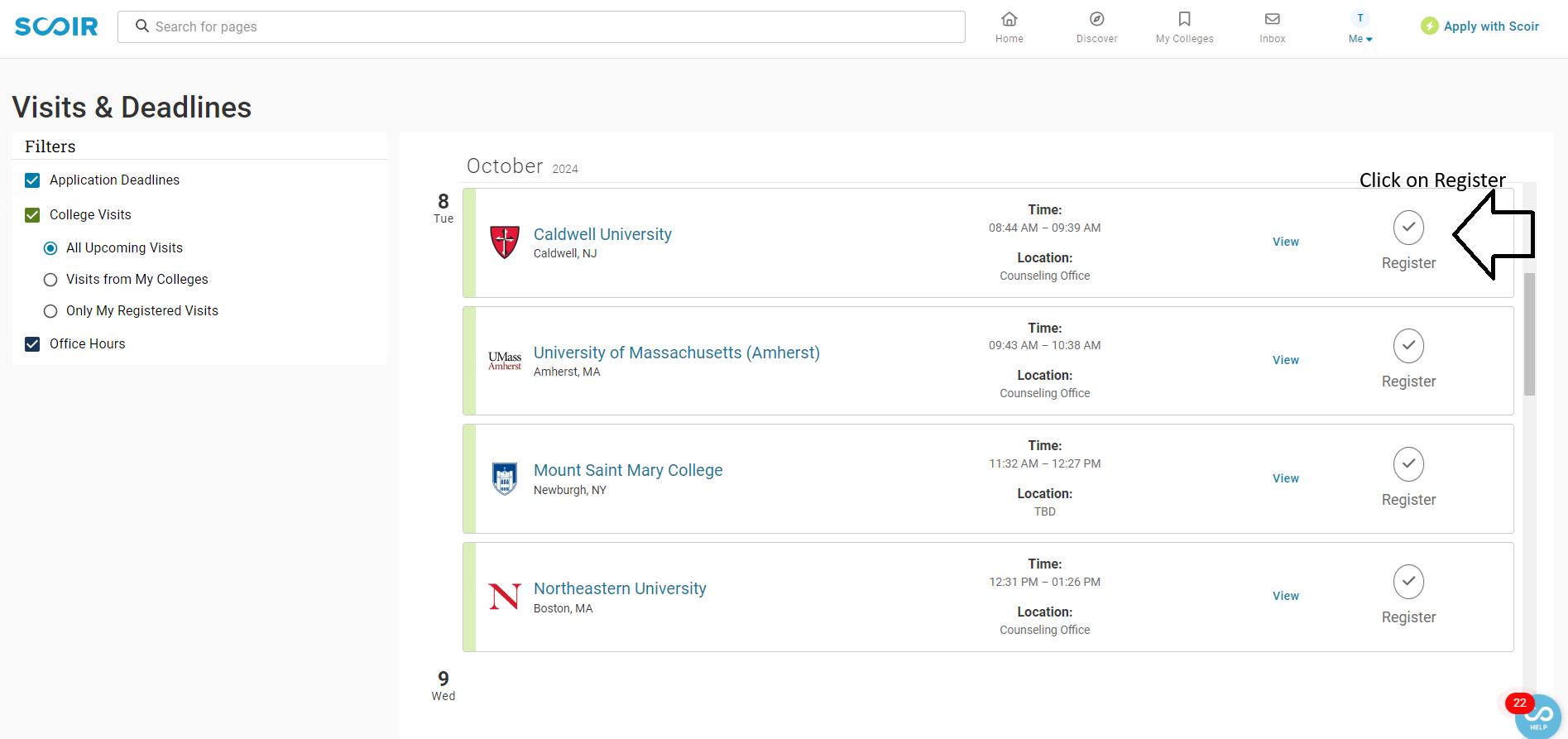The image size is (1568, 739).
Task: View the Northeastern University visit details
Action: [1286, 596]
